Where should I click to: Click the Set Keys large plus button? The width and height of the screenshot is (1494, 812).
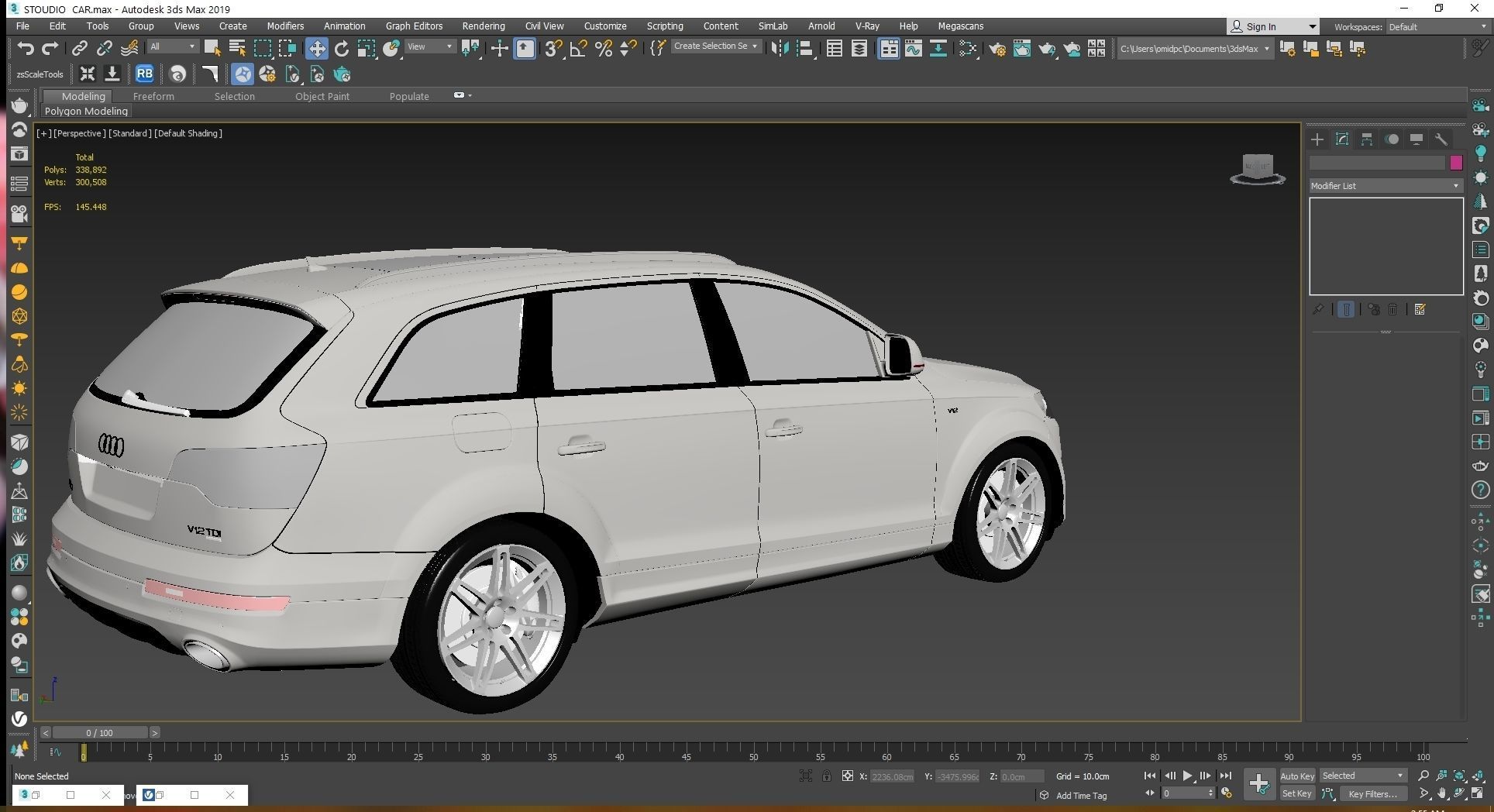click(1259, 784)
